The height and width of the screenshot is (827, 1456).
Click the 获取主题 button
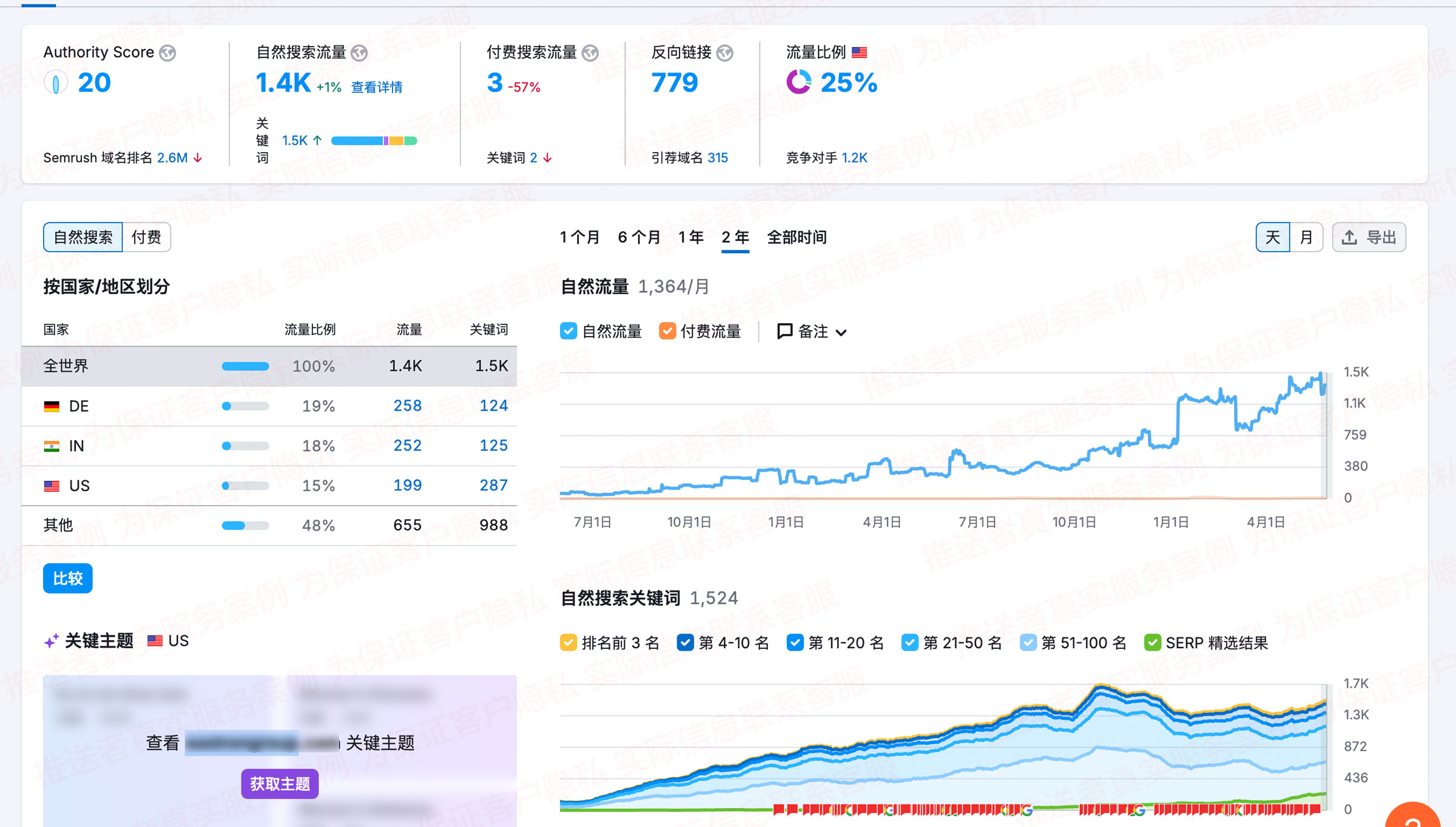tap(280, 784)
